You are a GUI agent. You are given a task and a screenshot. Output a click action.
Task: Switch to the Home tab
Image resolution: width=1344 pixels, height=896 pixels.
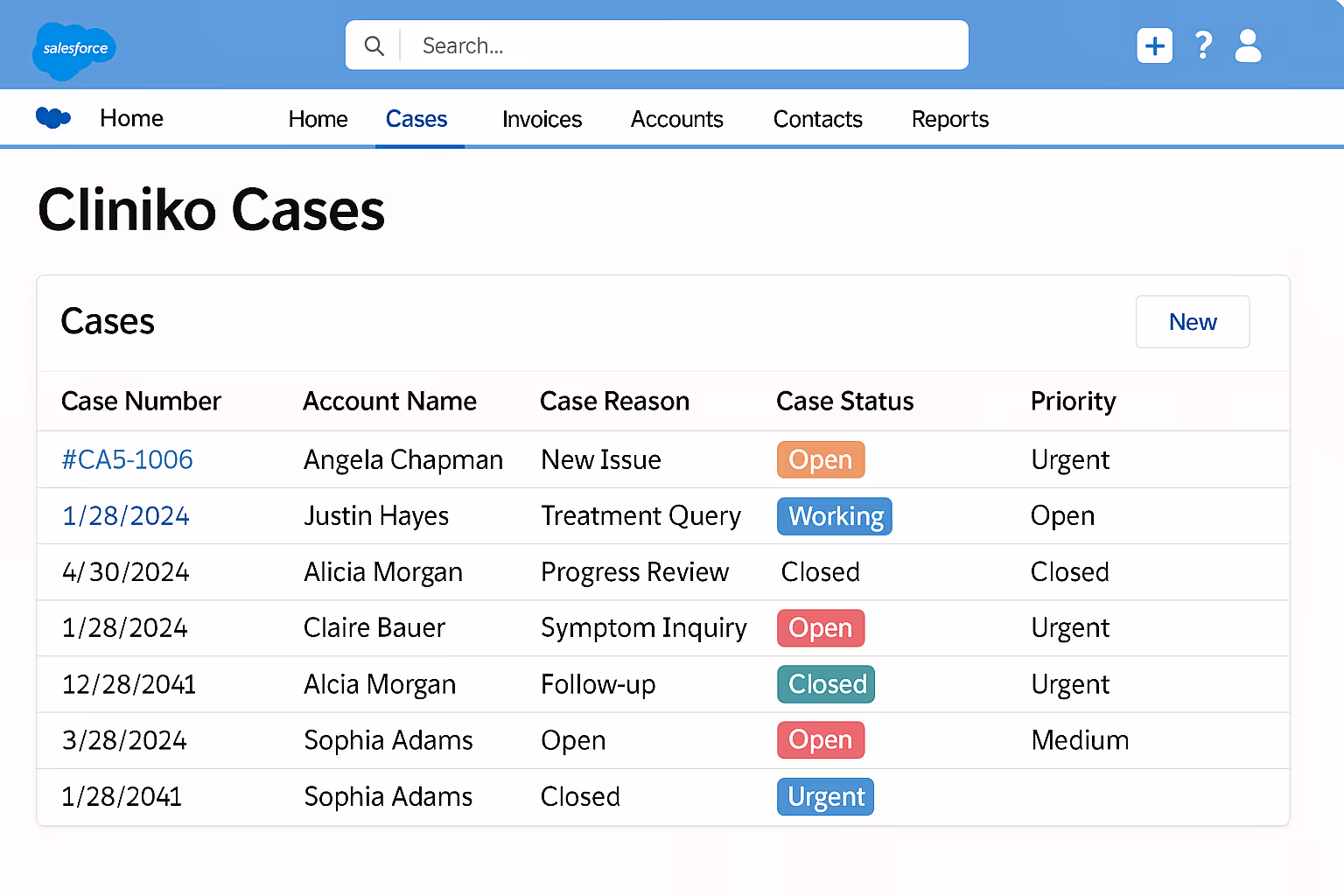[318, 119]
